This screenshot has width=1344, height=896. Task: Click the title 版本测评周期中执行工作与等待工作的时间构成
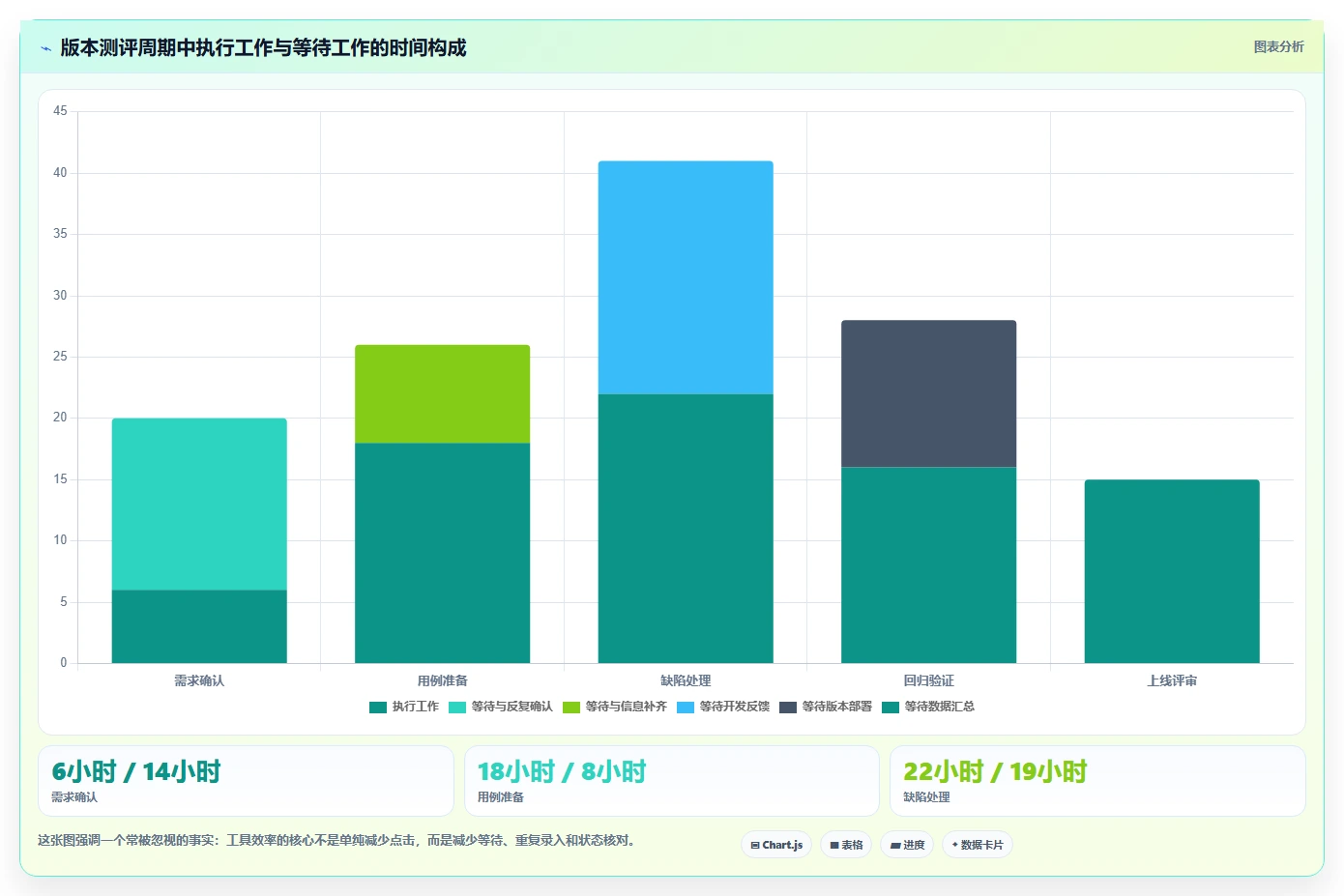[x=263, y=47]
